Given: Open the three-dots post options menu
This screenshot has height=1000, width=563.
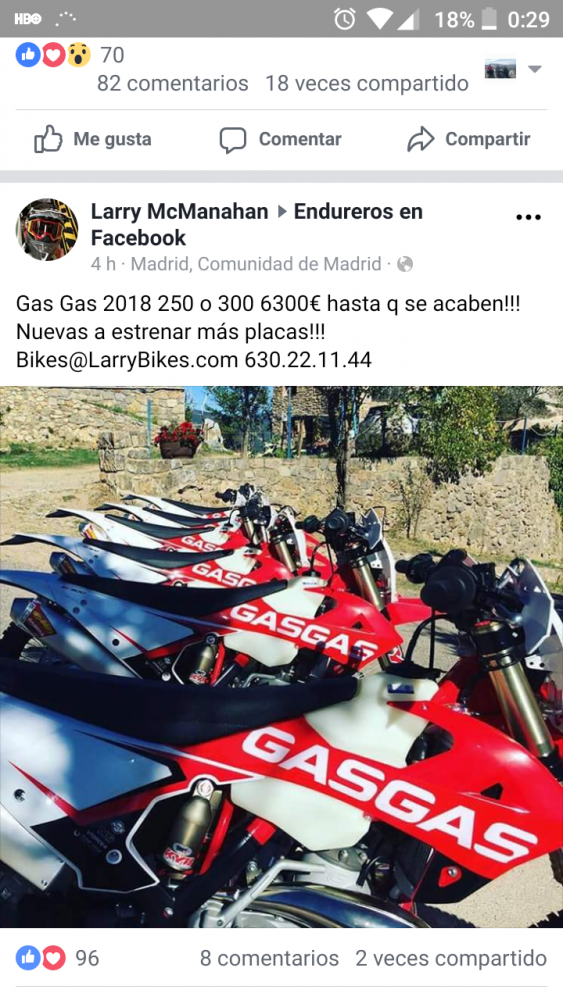Looking at the screenshot, I should (528, 218).
